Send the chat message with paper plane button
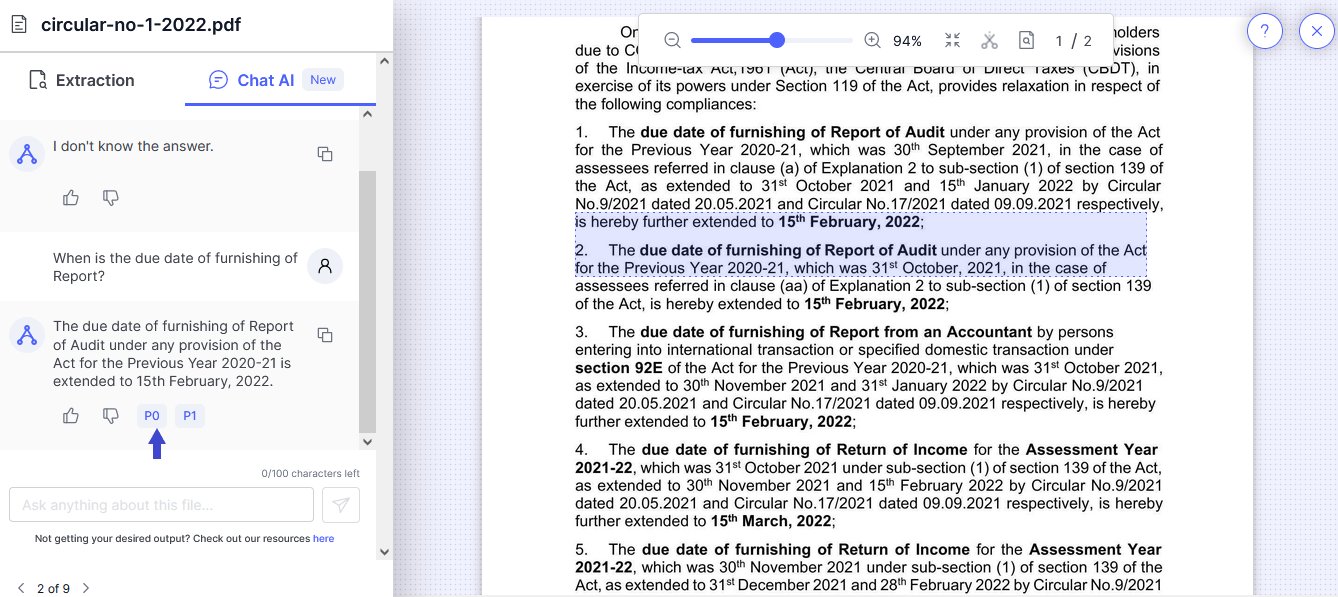The width and height of the screenshot is (1338, 597). click(x=341, y=505)
